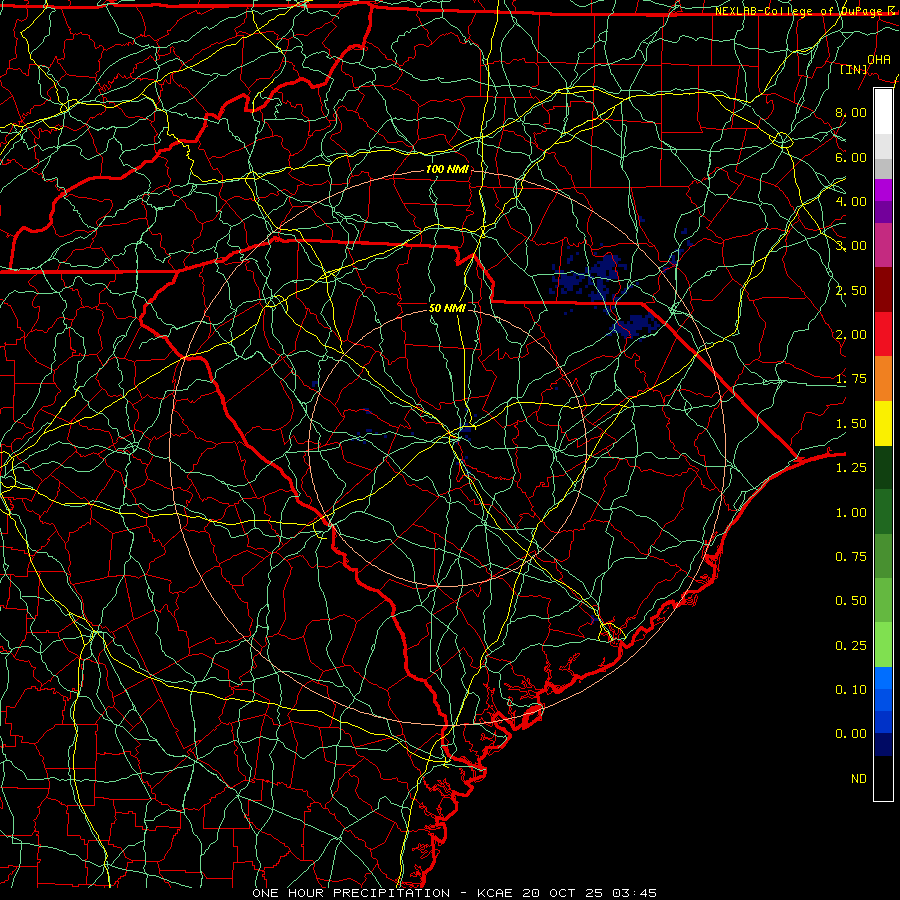This screenshot has width=900, height=900.
Task: Click the '03:45' timestamp in the footer
Action: click(634, 893)
